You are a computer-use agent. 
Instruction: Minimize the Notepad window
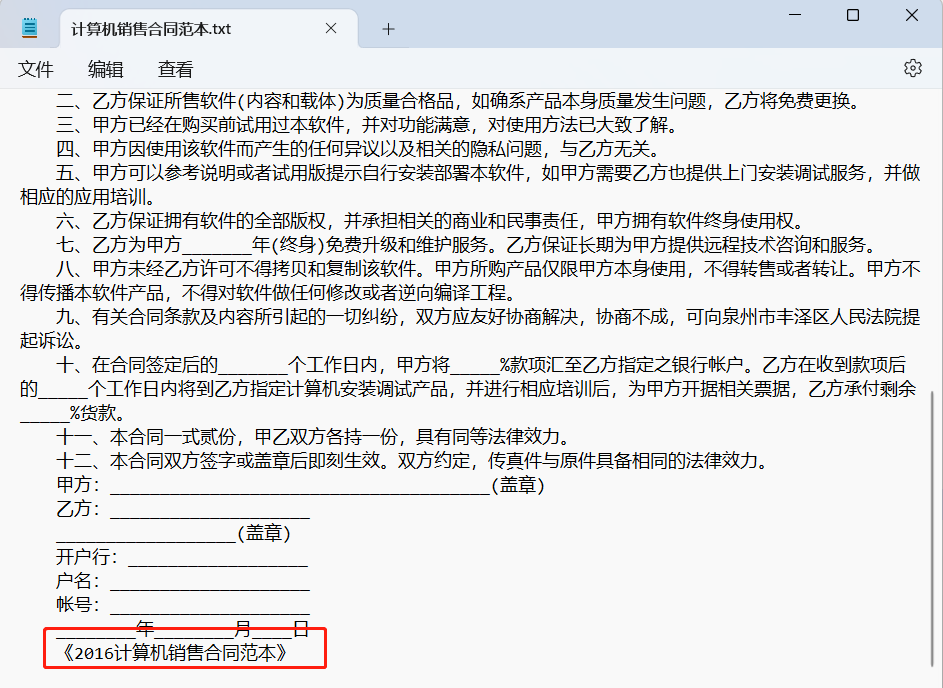[x=795, y=15]
